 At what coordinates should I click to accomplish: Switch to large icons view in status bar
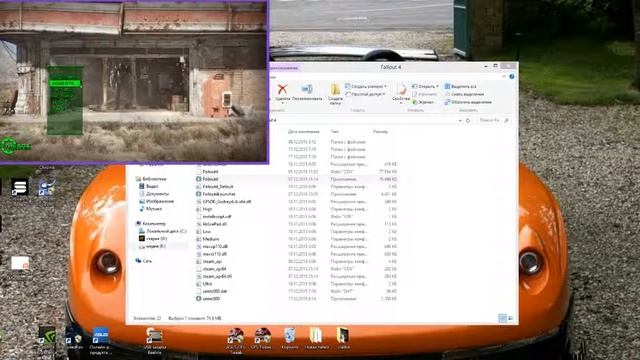(510, 318)
